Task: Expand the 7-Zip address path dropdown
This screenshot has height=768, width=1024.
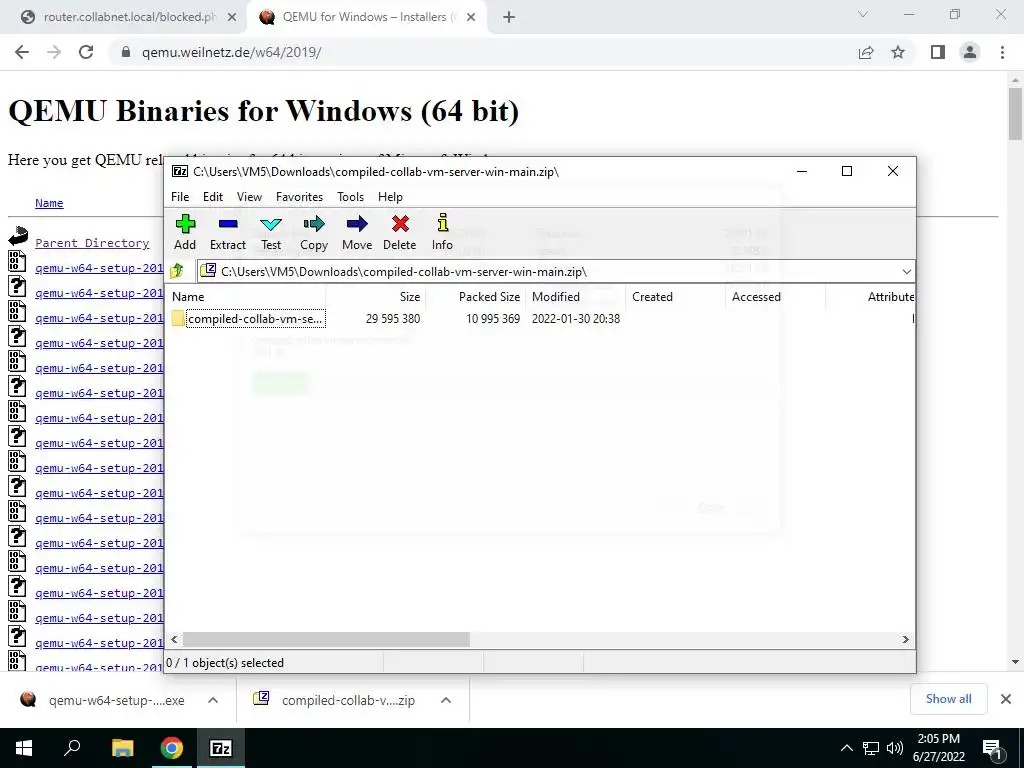Action: click(906, 272)
